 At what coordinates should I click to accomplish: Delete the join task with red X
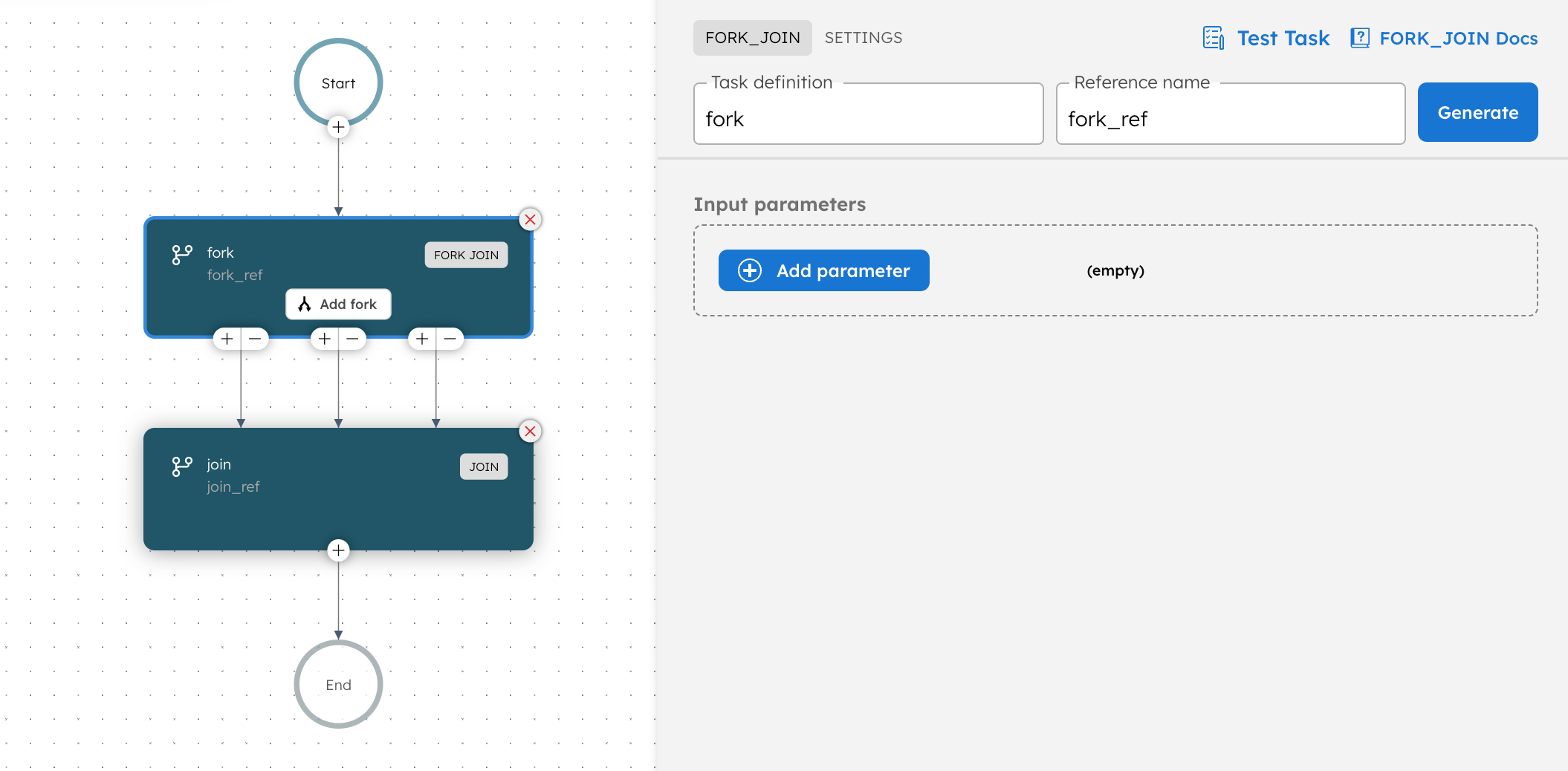tap(530, 432)
